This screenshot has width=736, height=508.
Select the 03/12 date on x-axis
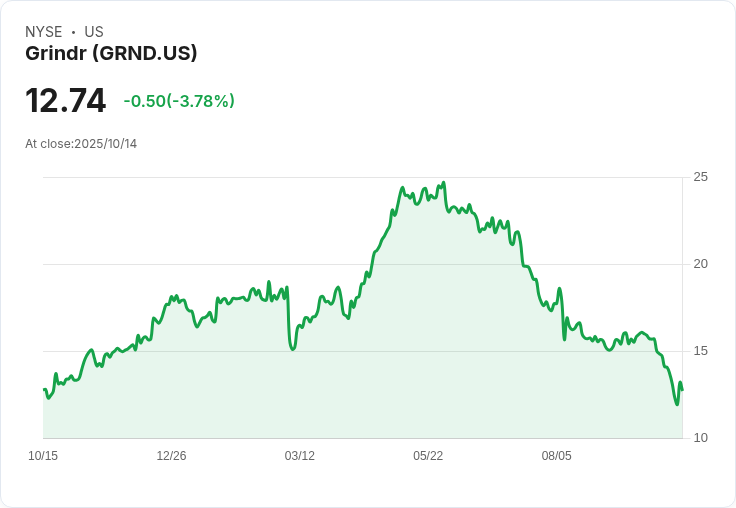299,456
